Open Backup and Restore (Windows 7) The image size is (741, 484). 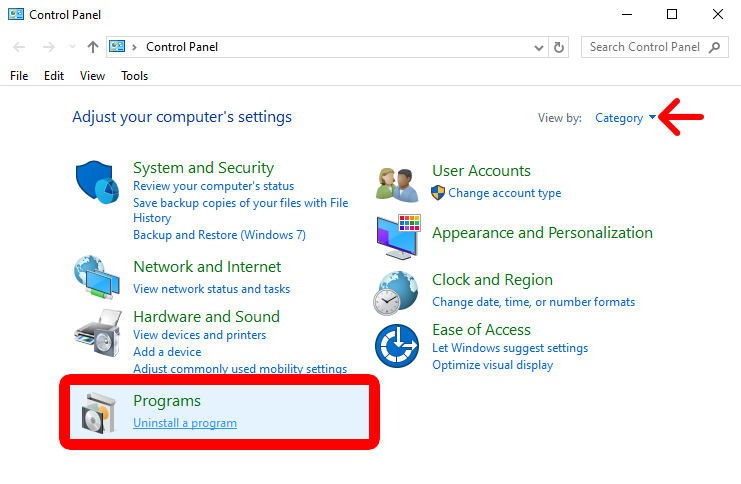219,235
